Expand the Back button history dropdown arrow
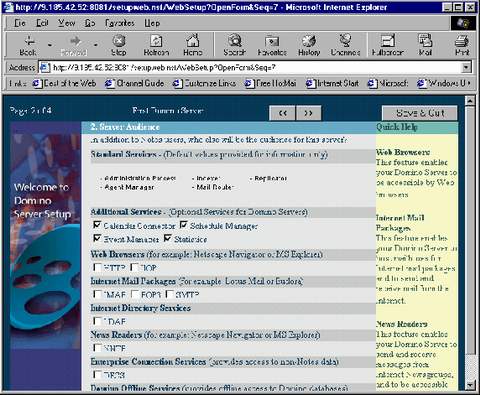This screenshot has width=480, height=395. pos(50,45)
